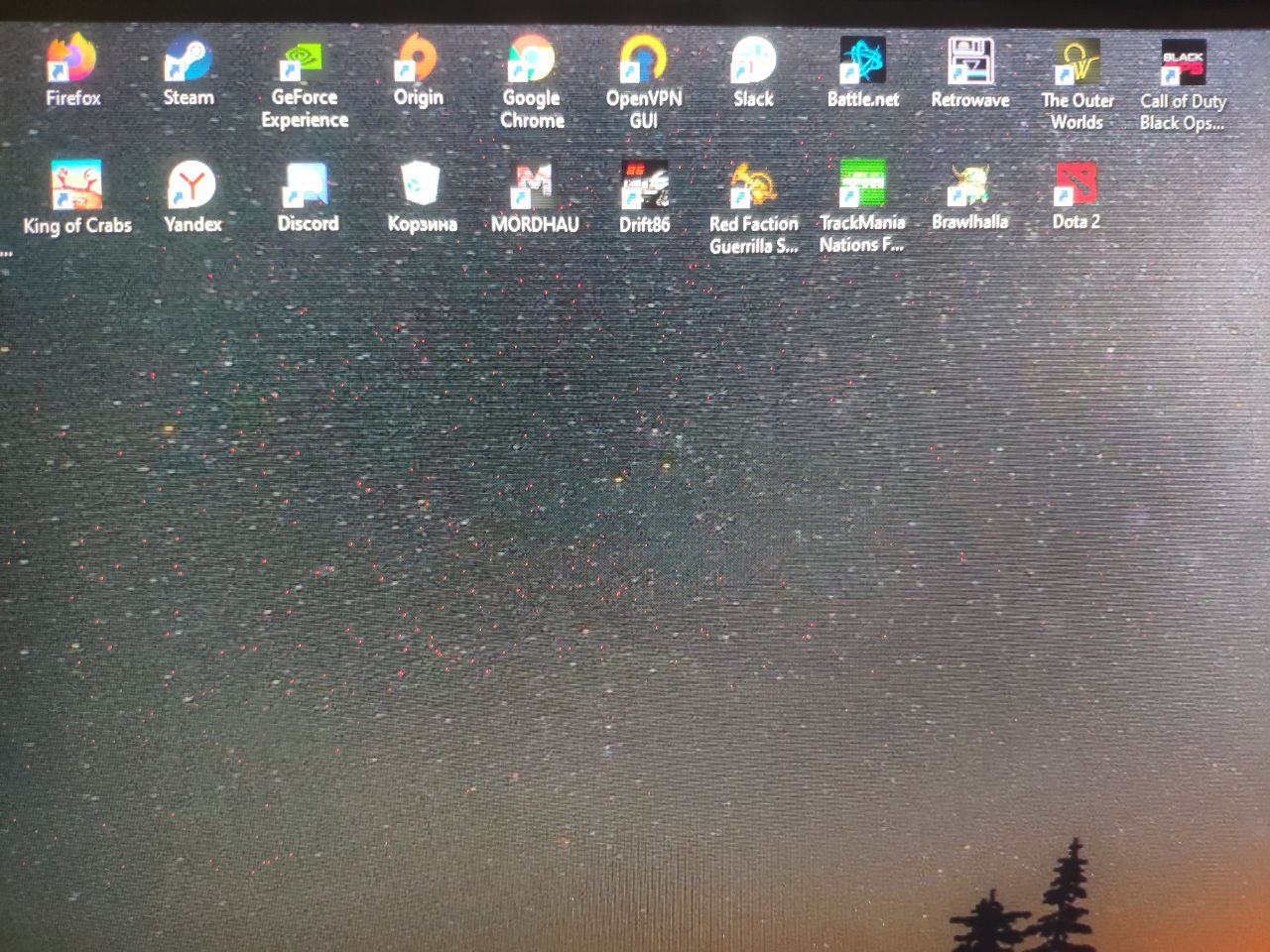
Task: Click the "Origin" label text
Action: [419, 98]
